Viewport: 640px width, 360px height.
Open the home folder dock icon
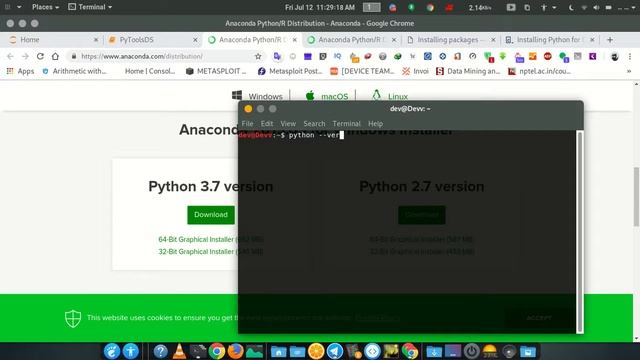[x=278, y=351]
